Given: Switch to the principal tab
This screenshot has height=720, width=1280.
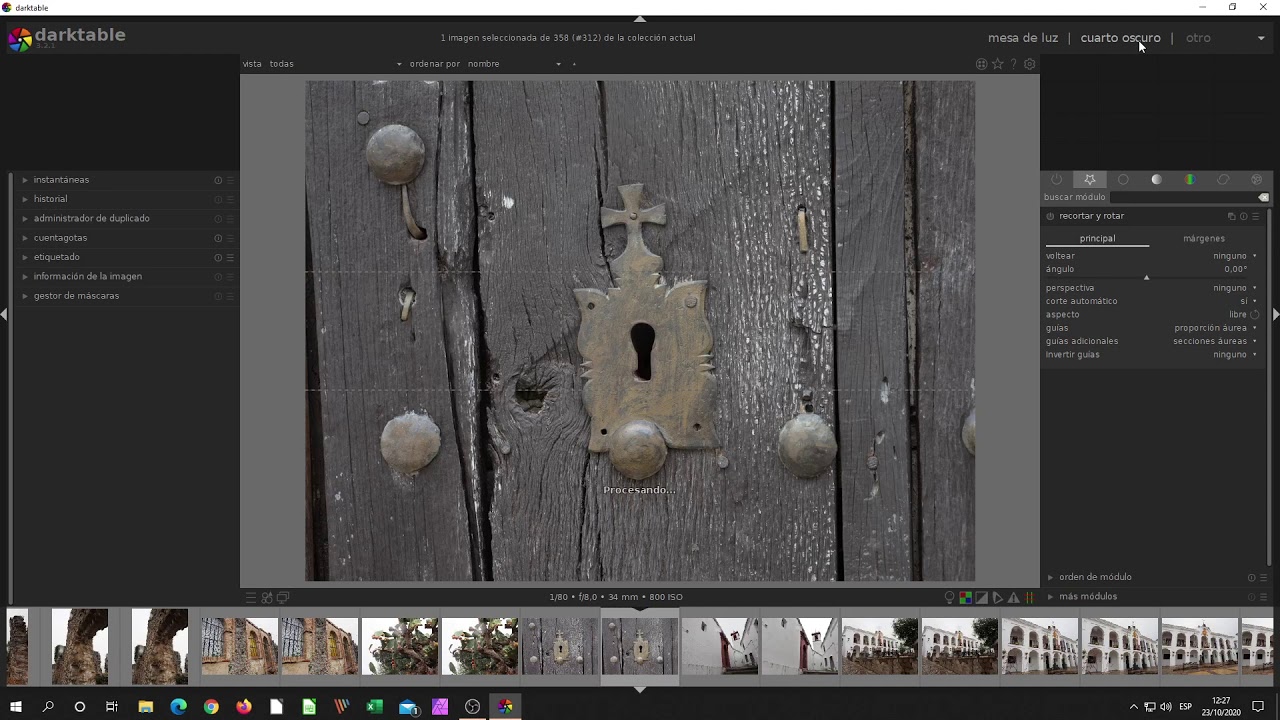Looking at the screenshot, I should (1097, 239).
